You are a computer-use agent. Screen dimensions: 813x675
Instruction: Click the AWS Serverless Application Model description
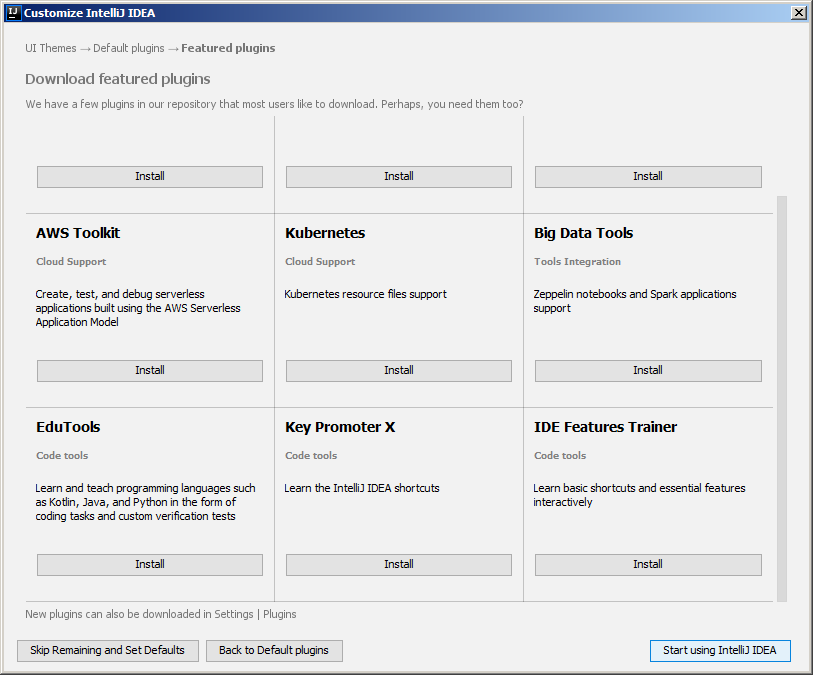pyautogui.click(x=138, y=308)
